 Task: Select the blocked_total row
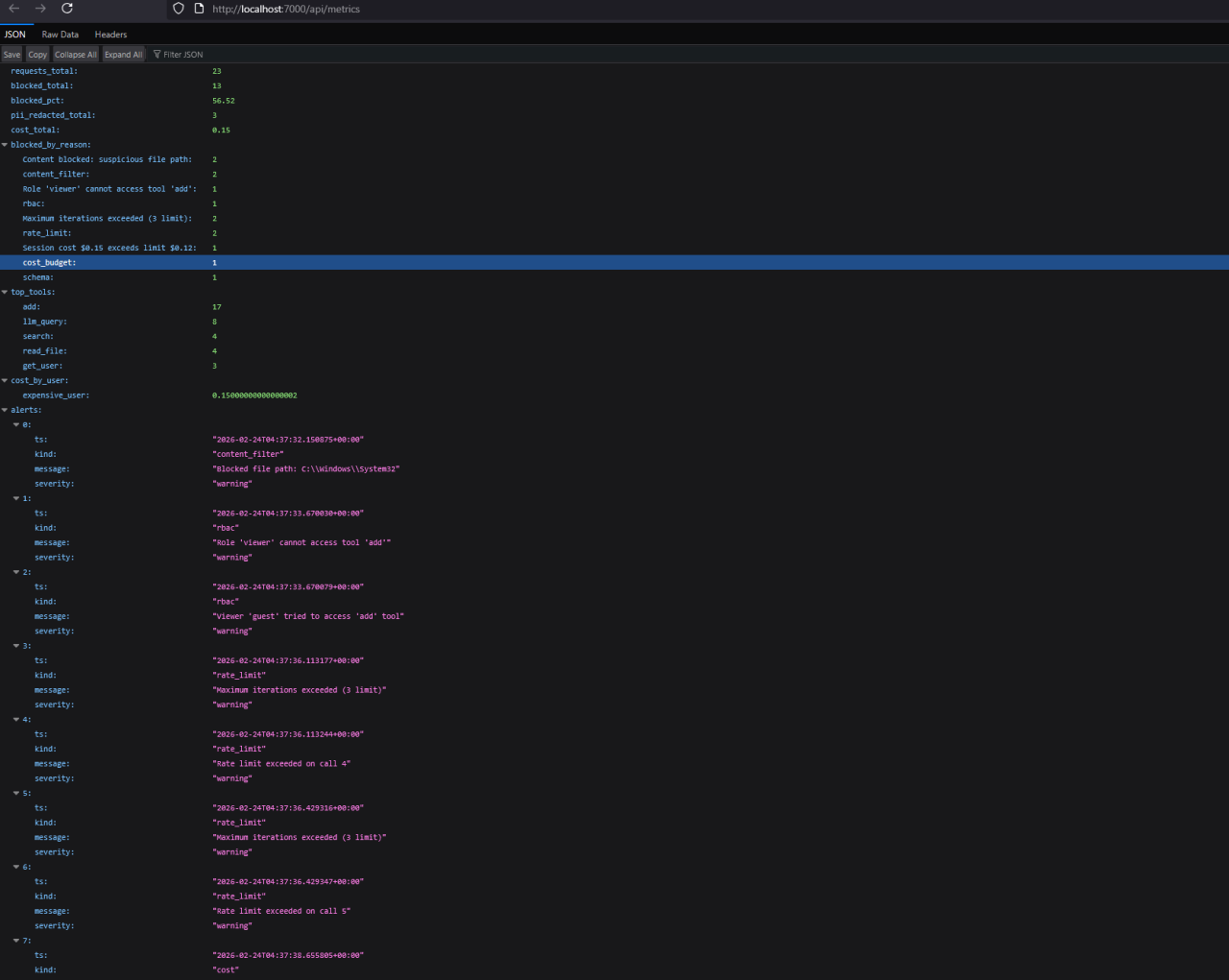click(614, 86)
